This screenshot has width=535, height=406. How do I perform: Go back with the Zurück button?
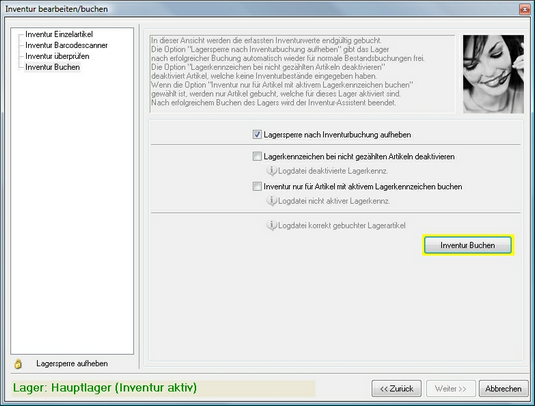tap(396, 389)
